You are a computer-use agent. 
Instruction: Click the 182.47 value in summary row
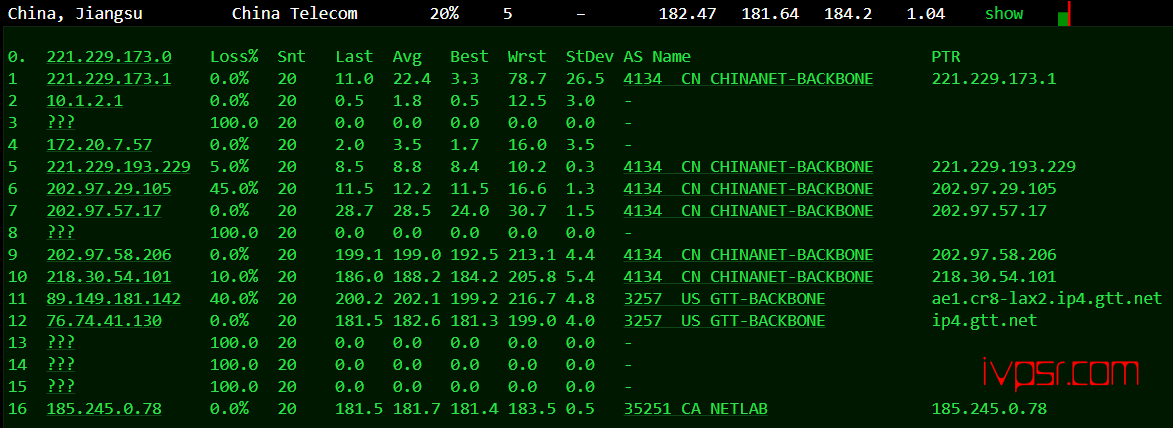coord(687,13)
